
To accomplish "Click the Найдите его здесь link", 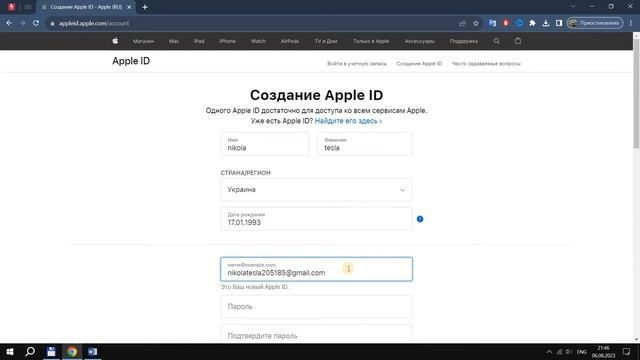I will point(348,121).
